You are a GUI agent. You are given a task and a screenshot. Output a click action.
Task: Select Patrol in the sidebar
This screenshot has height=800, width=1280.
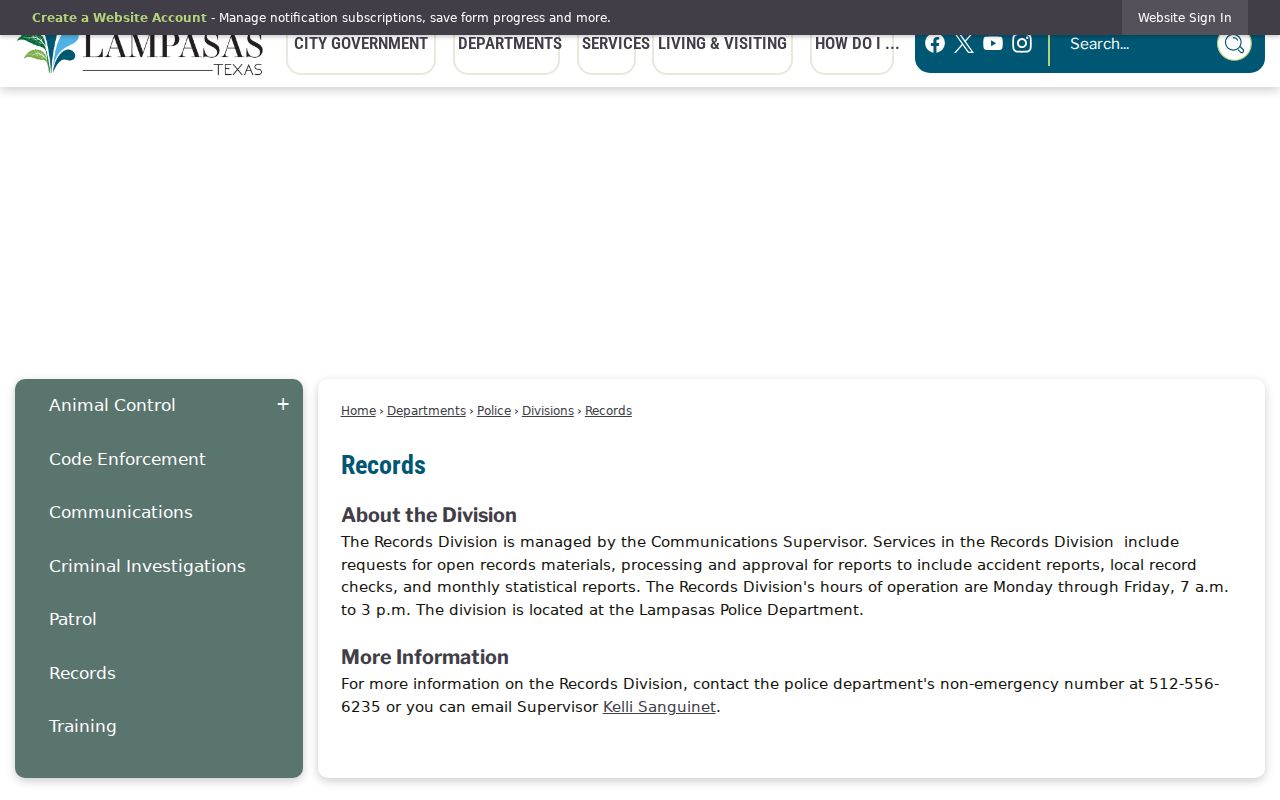[73, 619]
